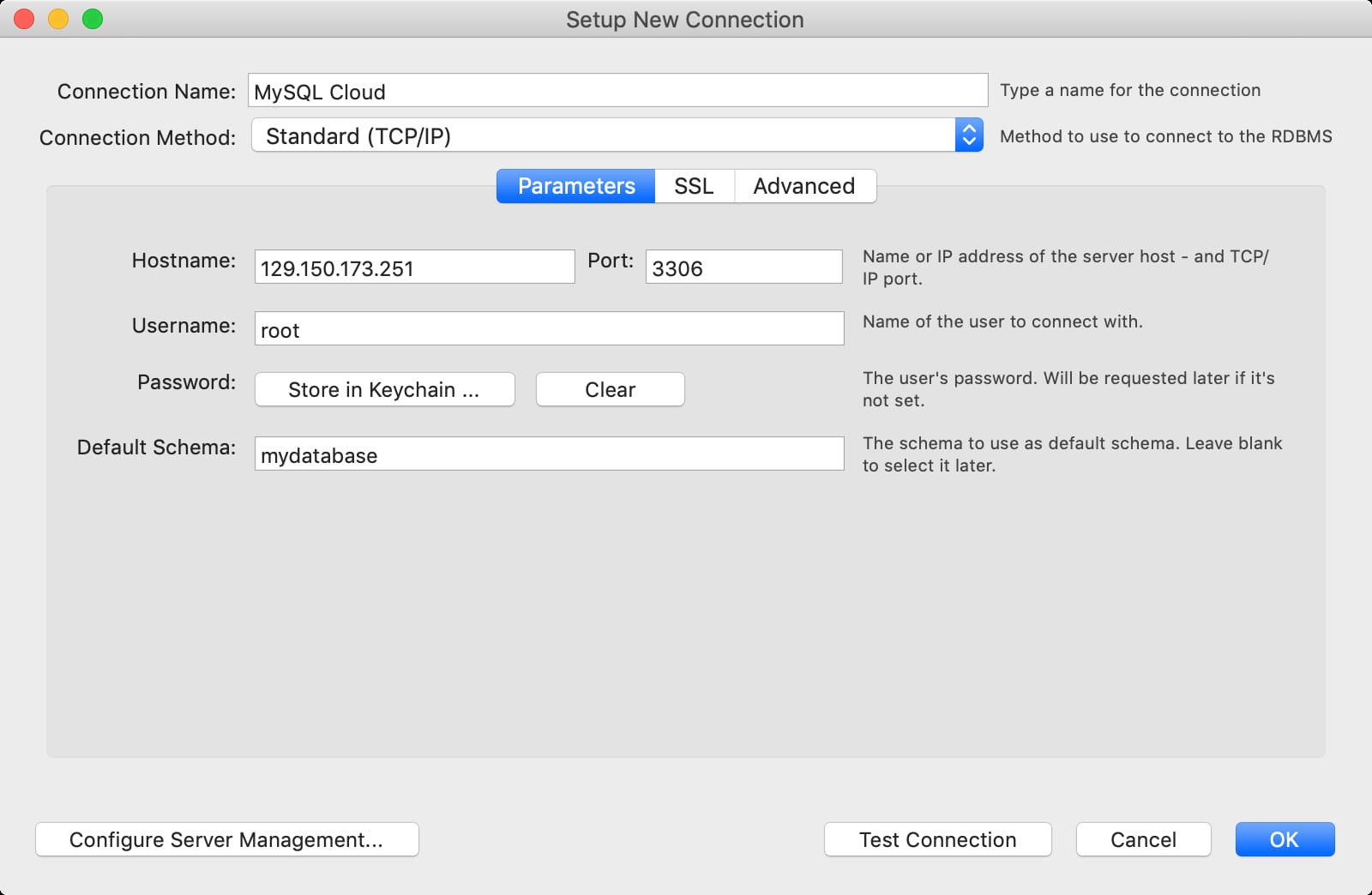The height and width of the screenshot is (895, 1372).
Task: Click the Hostname label
Action: click(184, 261)
